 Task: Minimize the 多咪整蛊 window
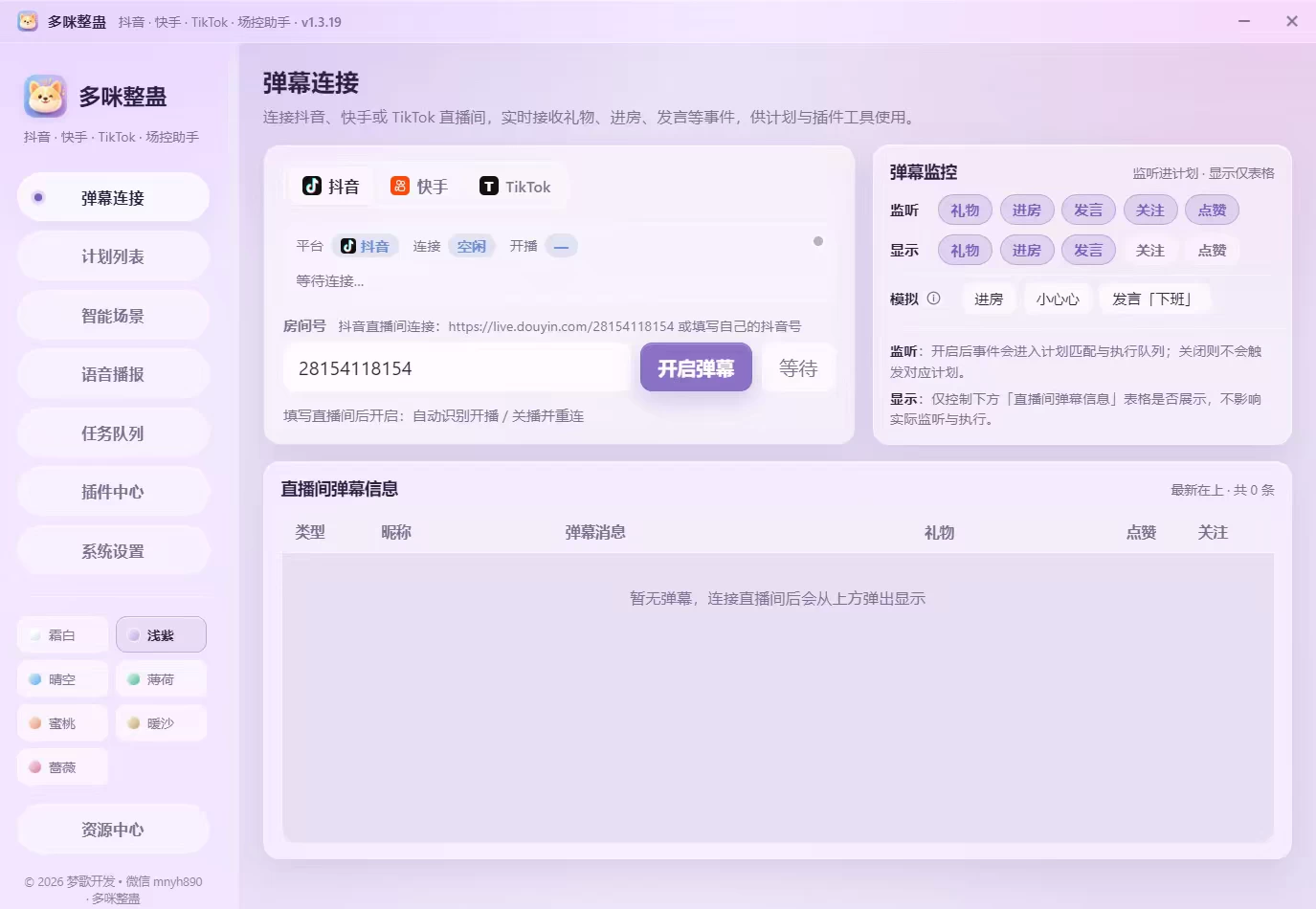[1244, 21]
